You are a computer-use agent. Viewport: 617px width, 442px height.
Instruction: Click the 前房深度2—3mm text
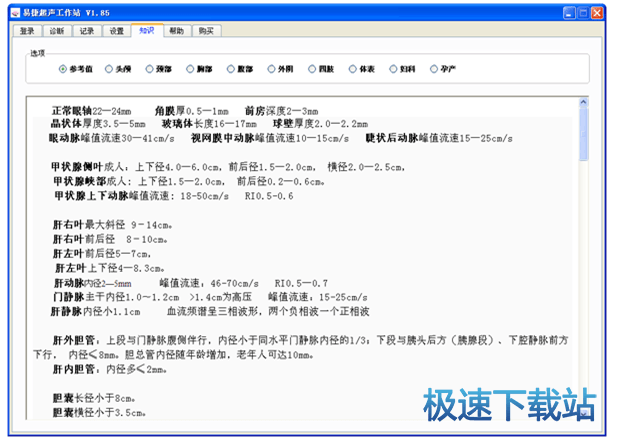coord(281,111)
